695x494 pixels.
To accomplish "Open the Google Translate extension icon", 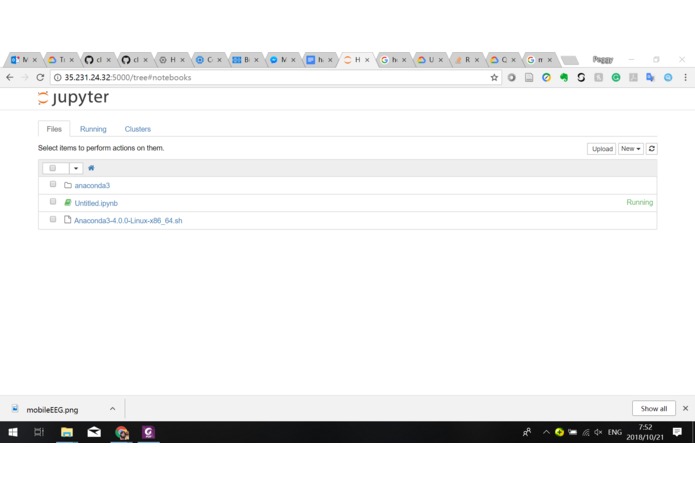I will pos(650,78).
